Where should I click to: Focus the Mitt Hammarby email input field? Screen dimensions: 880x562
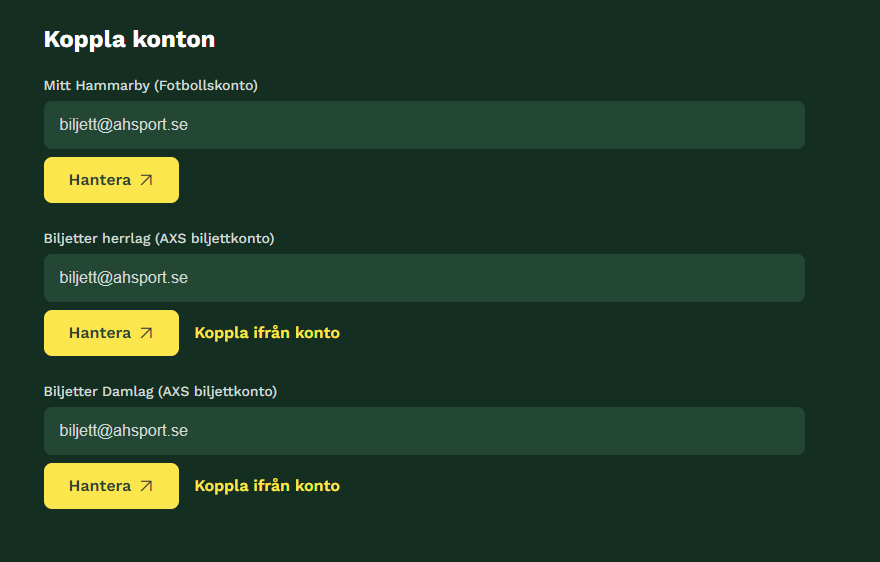click(424, 125)
